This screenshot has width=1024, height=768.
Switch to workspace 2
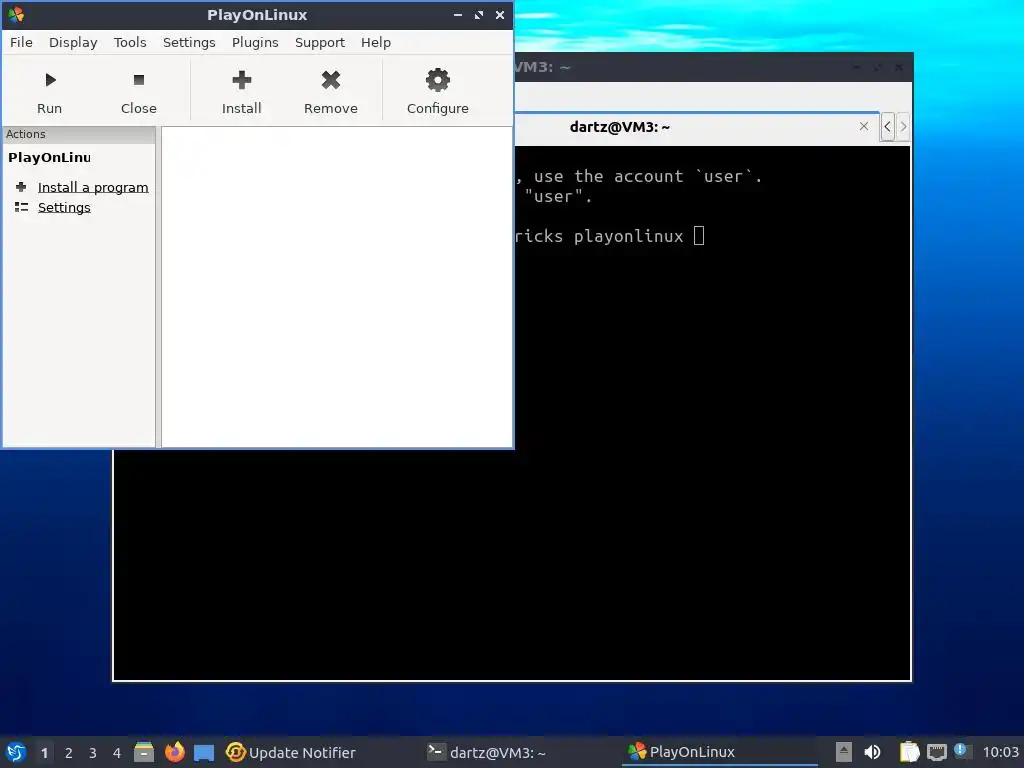pos(69,753)
